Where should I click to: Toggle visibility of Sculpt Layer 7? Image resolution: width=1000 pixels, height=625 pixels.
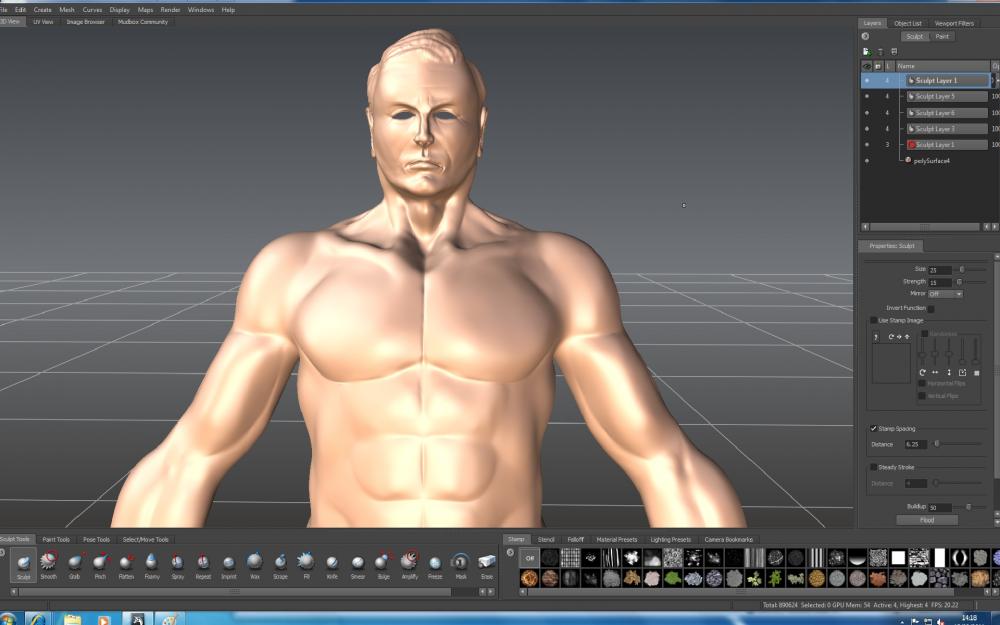click(x=866, y=129)
